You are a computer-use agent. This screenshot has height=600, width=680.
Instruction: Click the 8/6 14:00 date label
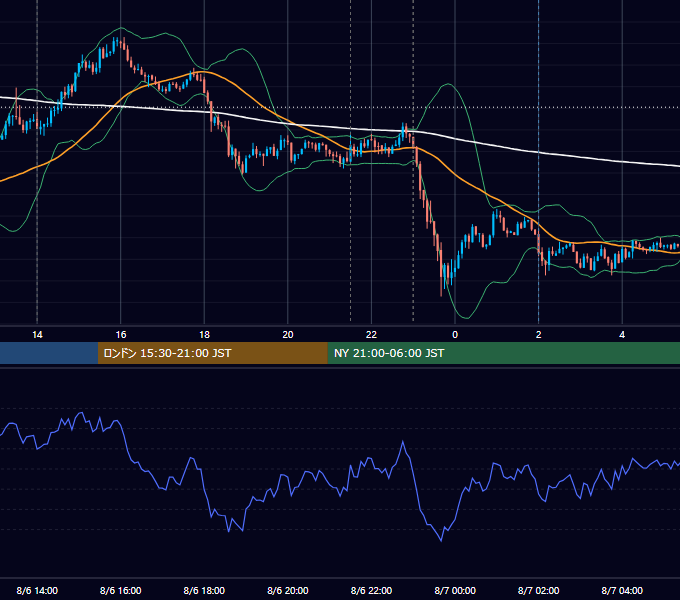point(37,590)
